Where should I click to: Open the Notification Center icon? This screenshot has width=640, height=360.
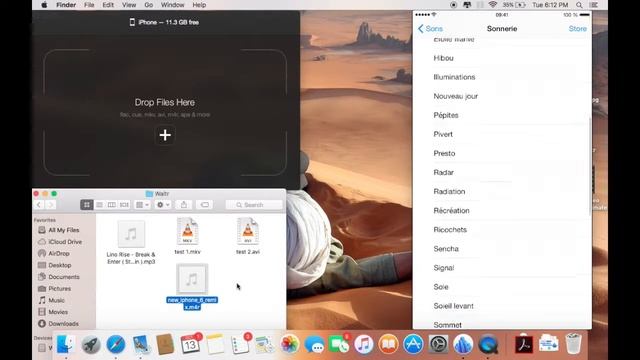pos(594,5)
